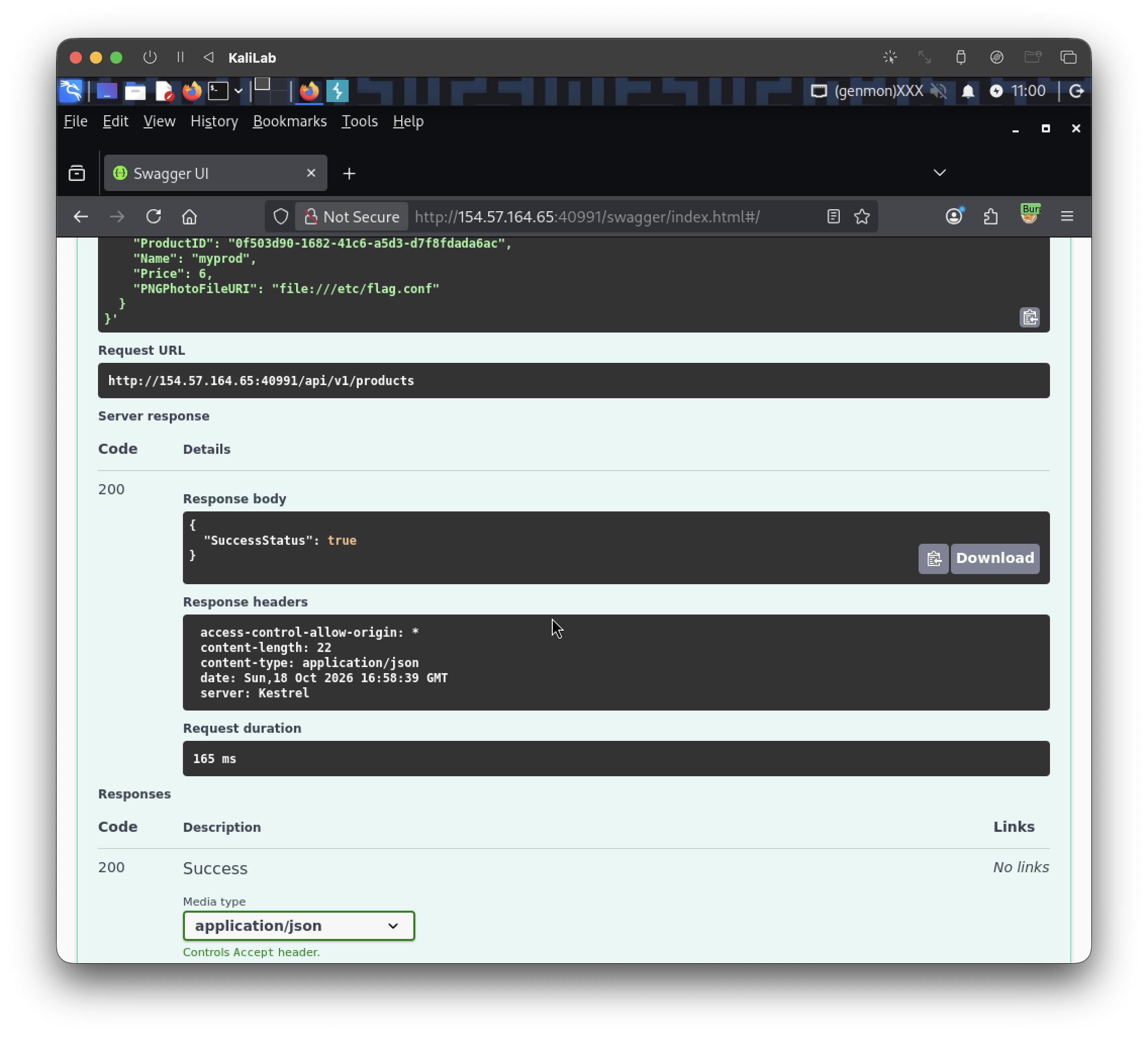Screen dimensions: 1148x1038
Task: Open the Firefox account menu
Action: (x=954, y=217)
